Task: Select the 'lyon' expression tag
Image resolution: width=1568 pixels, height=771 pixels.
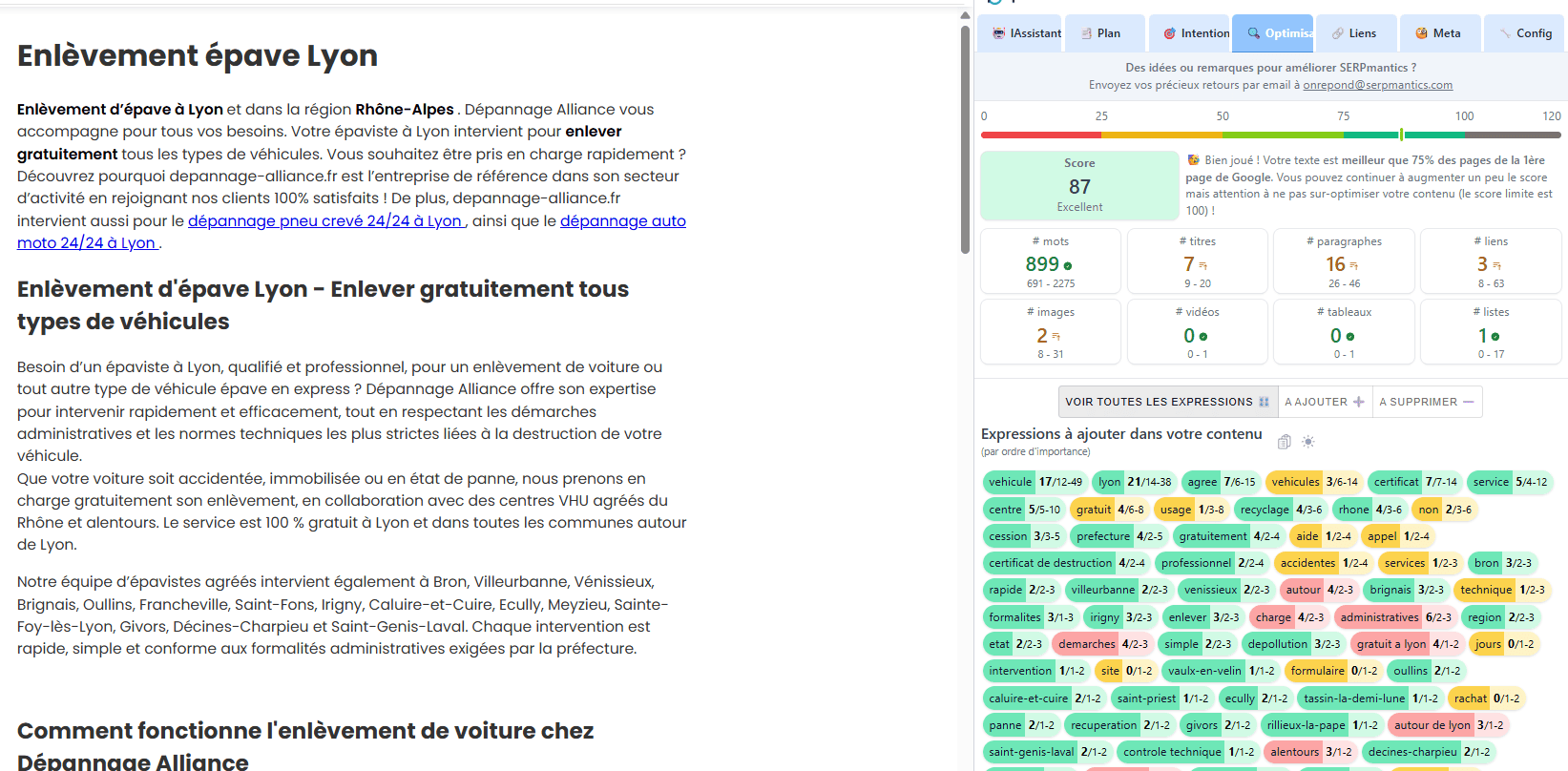Action: pos(1135,482)
